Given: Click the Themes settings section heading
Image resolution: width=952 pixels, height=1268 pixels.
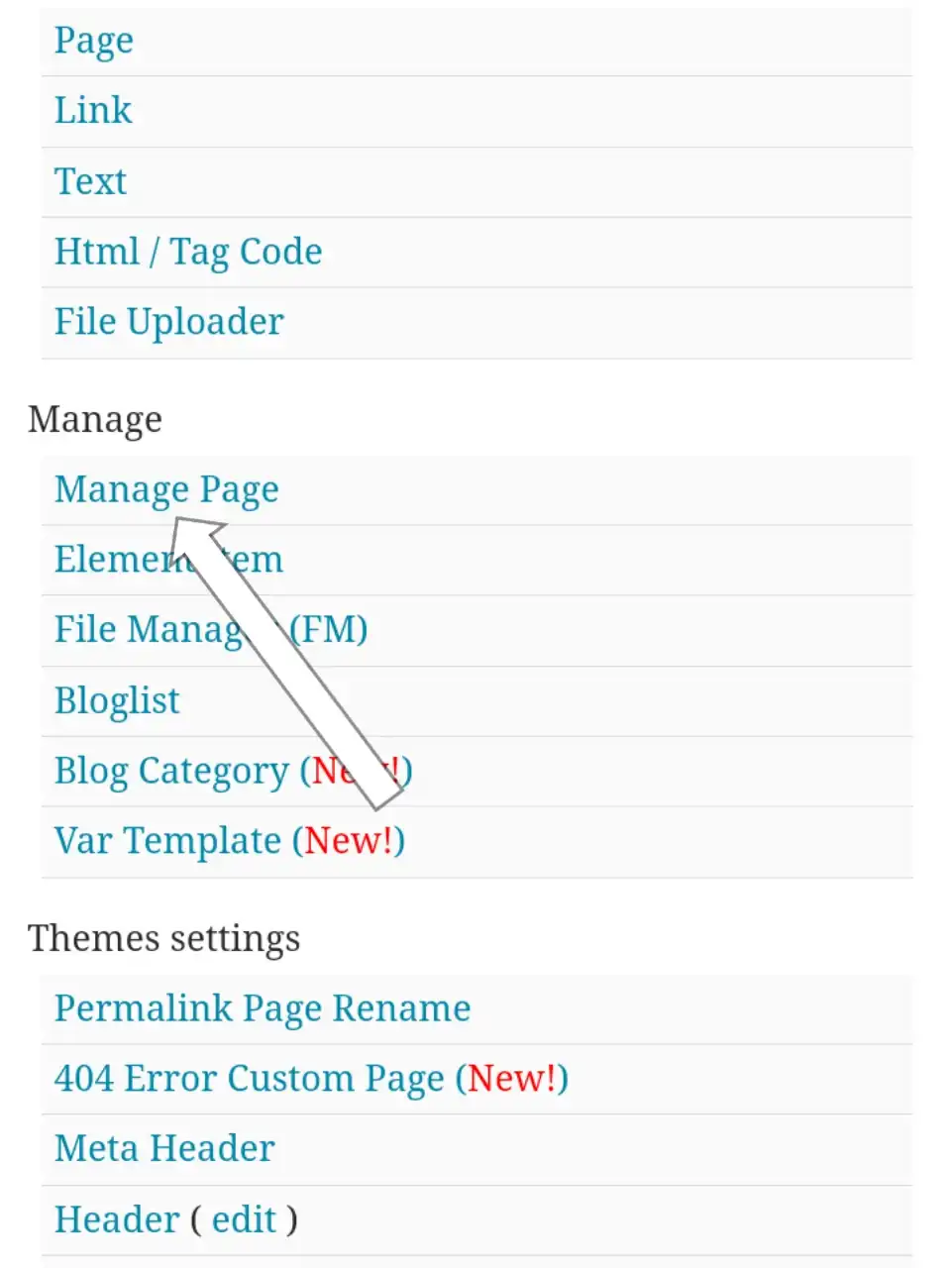Looking at the screenshot, I should click(x=163, y=938).
